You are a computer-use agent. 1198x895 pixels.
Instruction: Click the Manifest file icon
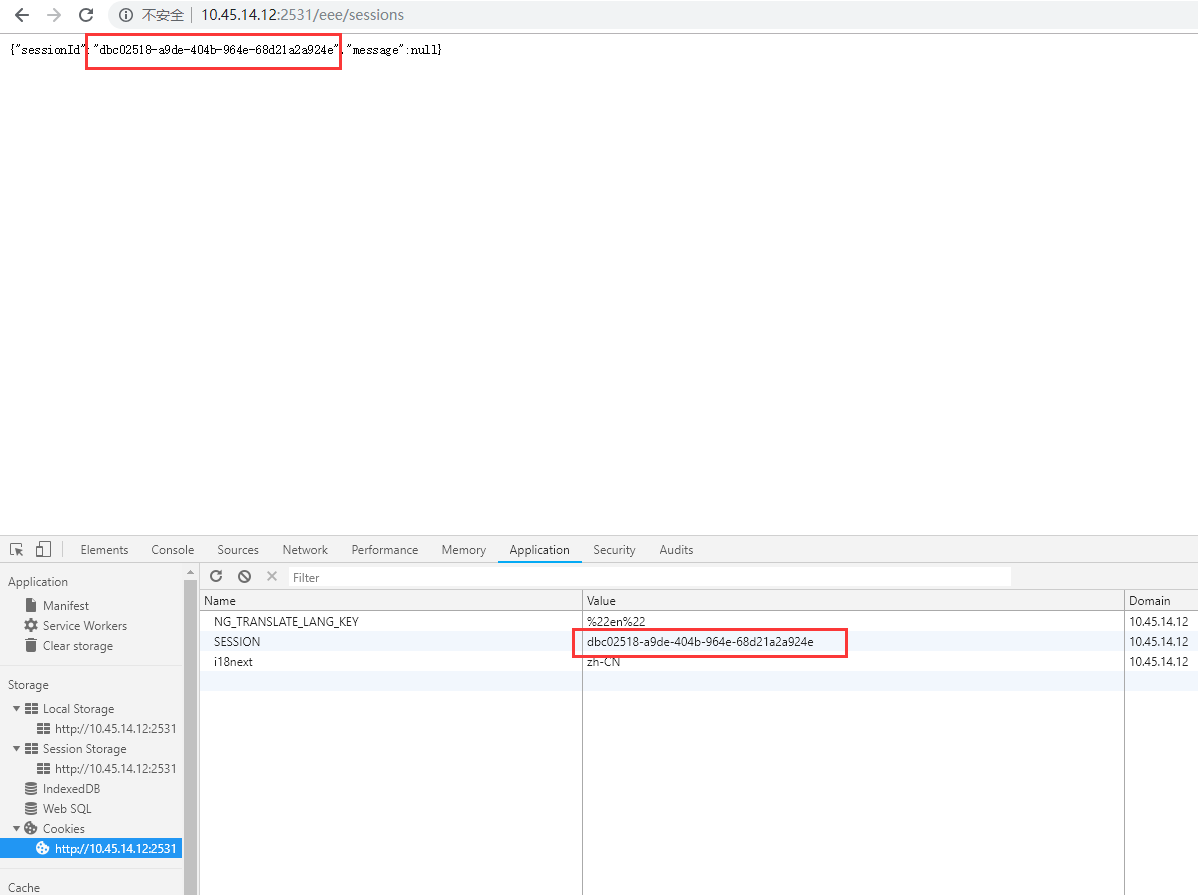[31, 605]
